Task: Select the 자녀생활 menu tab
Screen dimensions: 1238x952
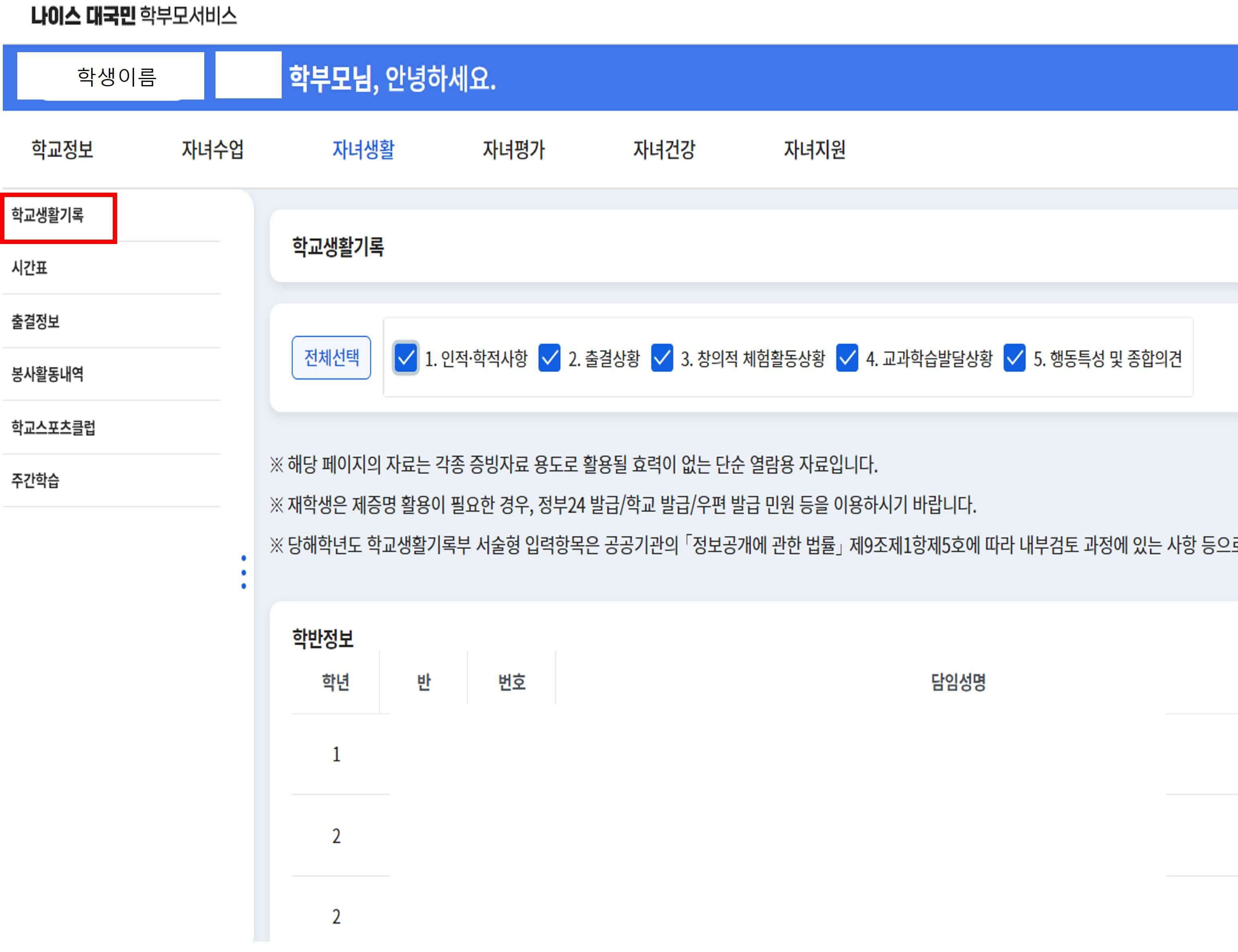Action: point(363,150)
